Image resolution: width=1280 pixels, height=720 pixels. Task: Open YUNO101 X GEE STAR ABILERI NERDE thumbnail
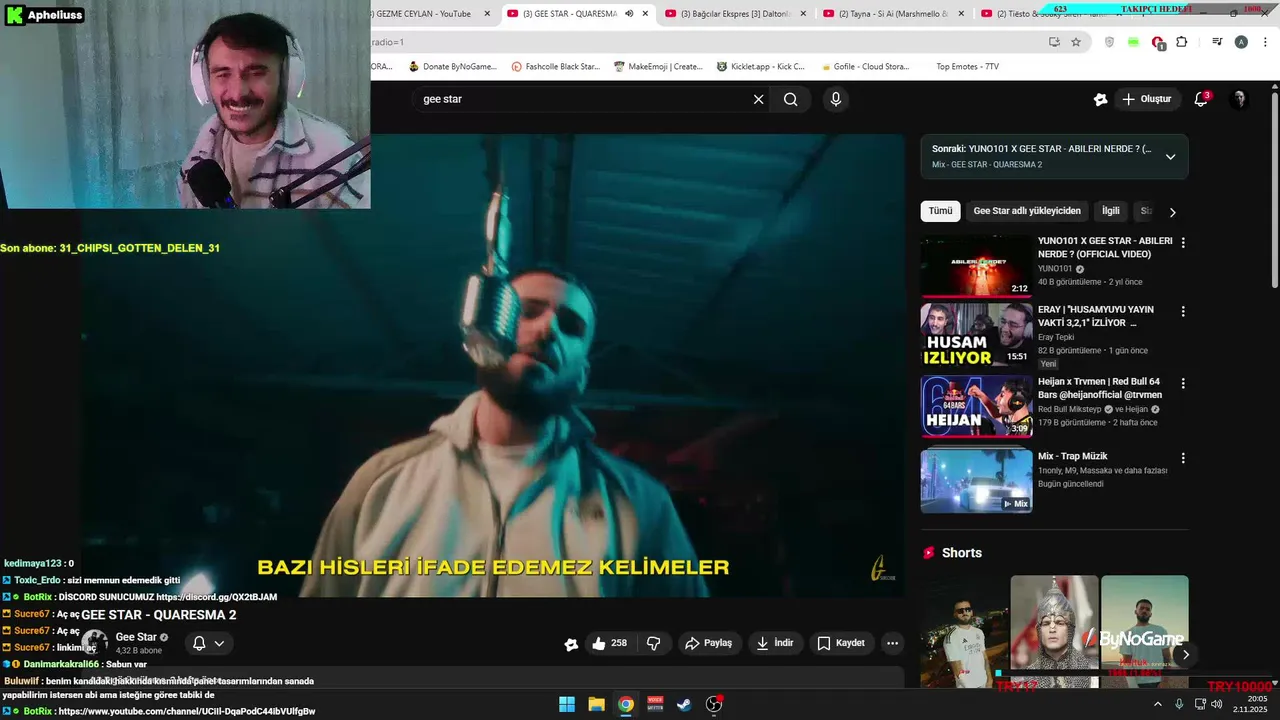coord(976,266)
